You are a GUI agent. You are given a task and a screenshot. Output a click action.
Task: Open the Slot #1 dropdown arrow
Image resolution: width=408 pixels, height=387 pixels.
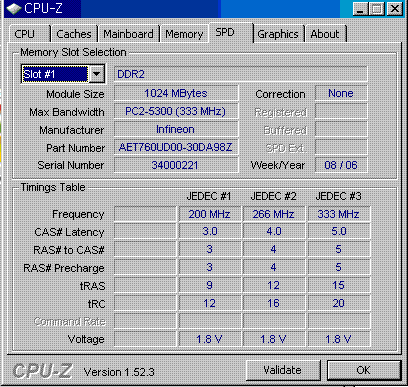pyautogui.click(x=97, y=74)
